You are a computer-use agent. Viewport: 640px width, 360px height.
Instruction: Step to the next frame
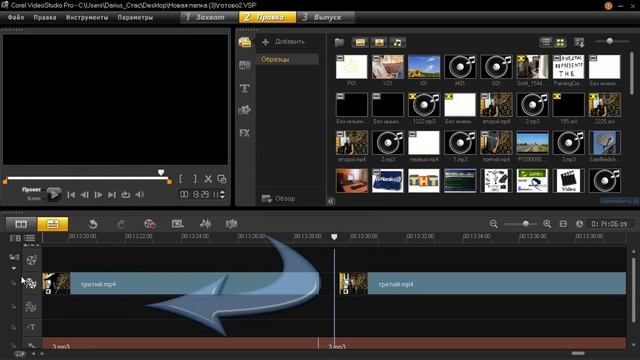[x=98, y=195]
